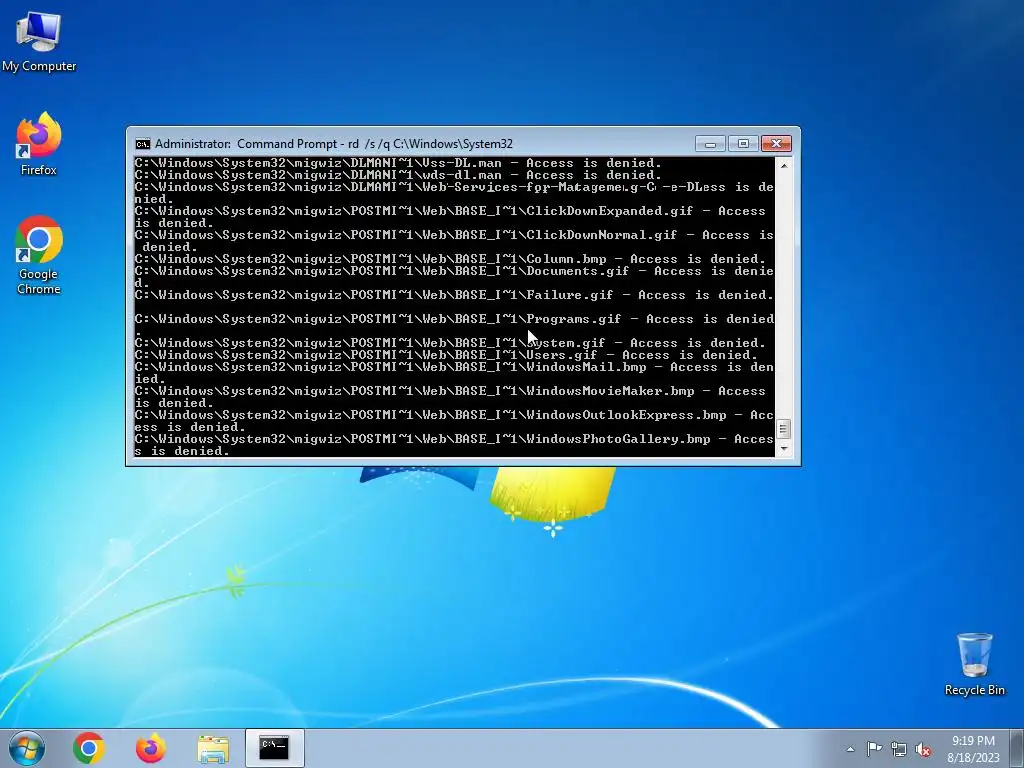Select the Google Chrome desktop shortcut
This screenshot has width=1024, height=768.
click(x=39, y=255)
